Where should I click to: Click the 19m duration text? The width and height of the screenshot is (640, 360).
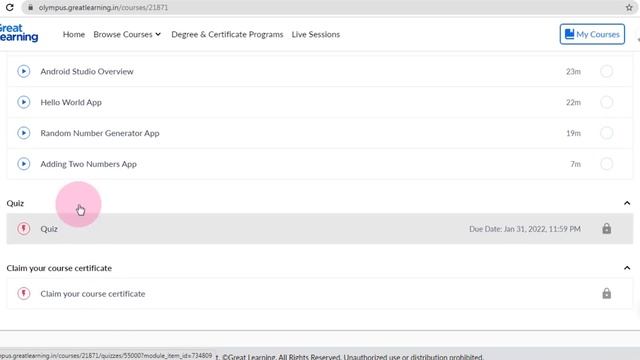[573, 133]
